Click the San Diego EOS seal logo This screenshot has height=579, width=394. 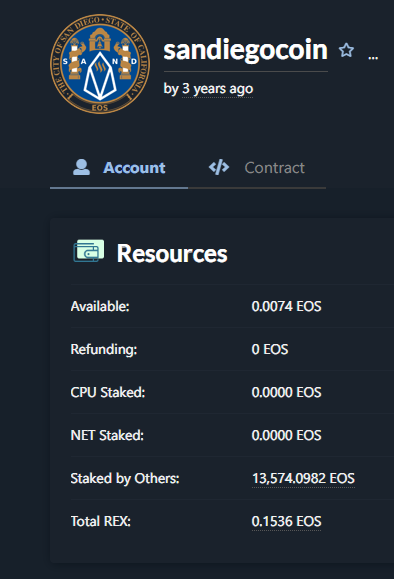pyautogui.click(x=100, y=64)
